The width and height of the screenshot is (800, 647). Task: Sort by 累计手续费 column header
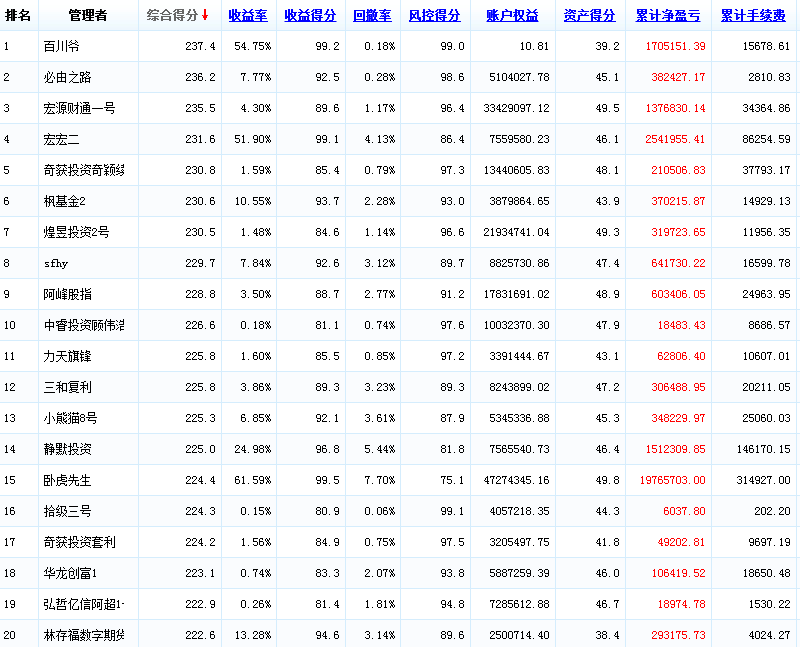click(754, 16)
